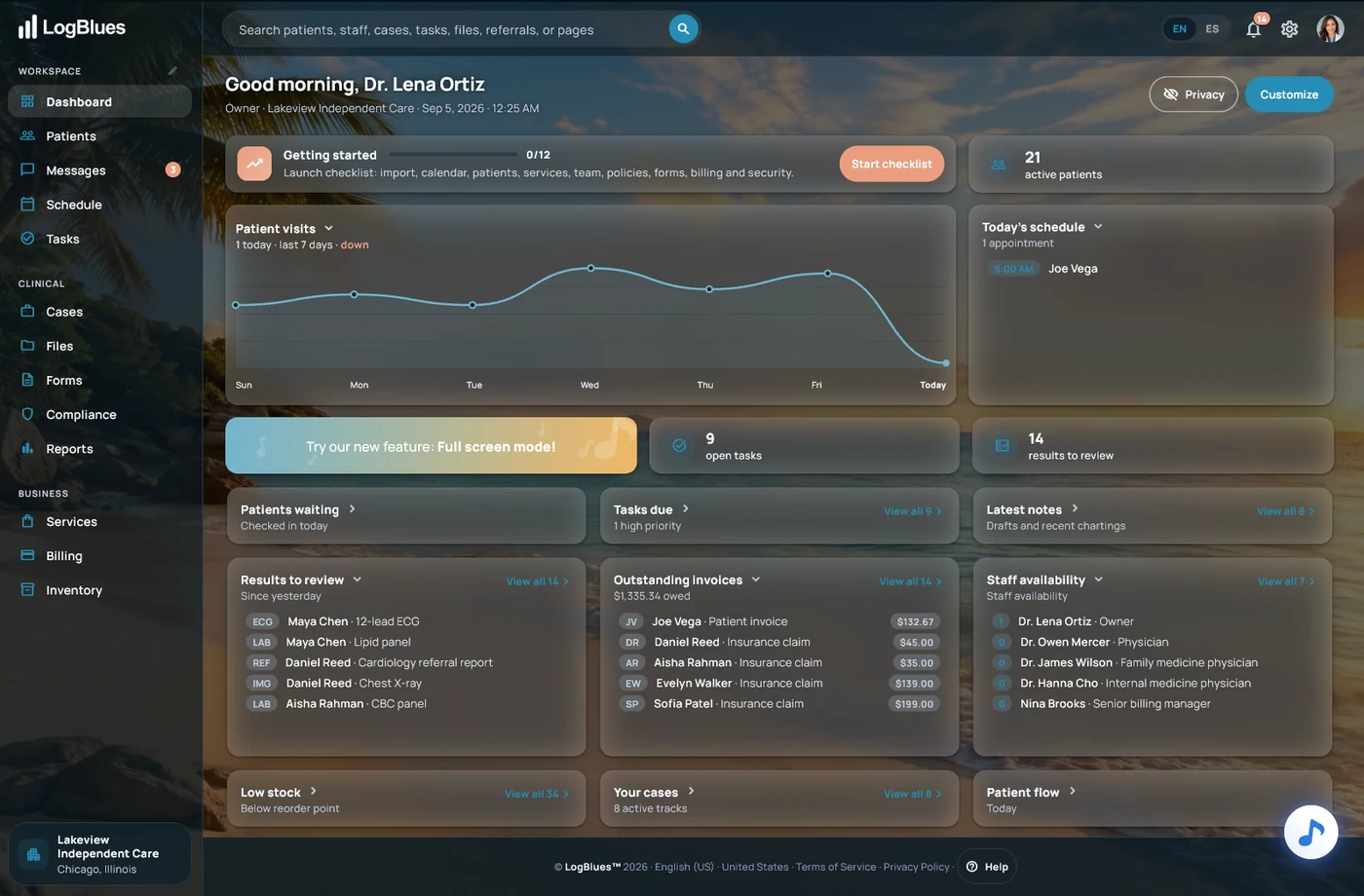
Task: Click View all 14 for Outstanding invoices
Action: pyautogui.click(x=910, y=581)
